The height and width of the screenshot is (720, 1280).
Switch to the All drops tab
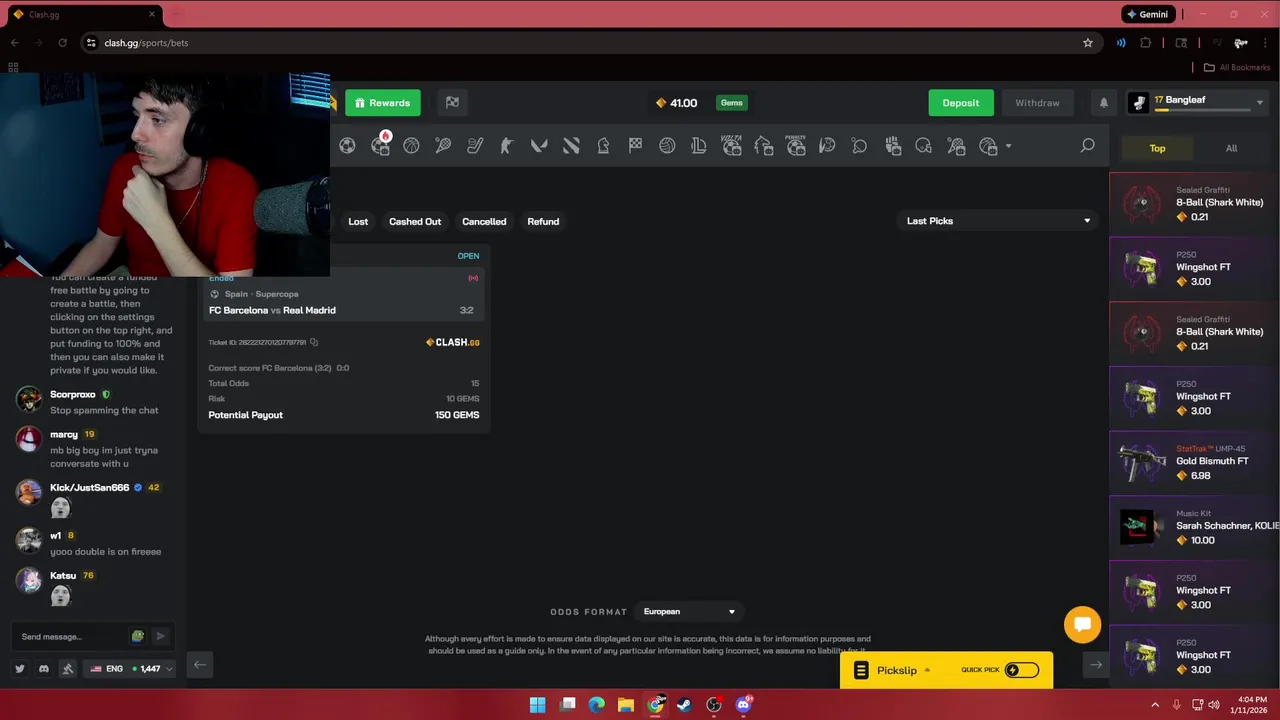pos(1231,148)
